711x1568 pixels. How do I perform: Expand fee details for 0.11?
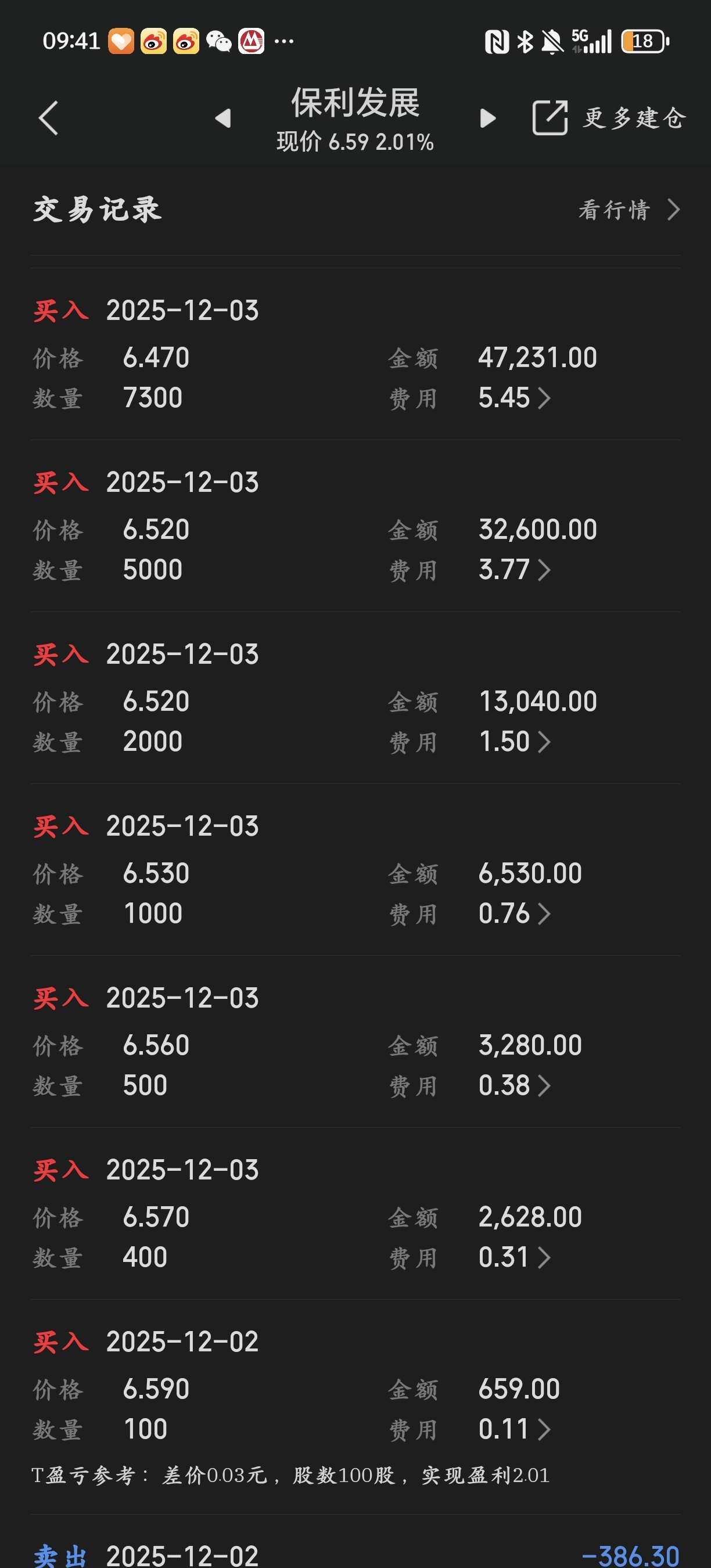(544, 1429)
